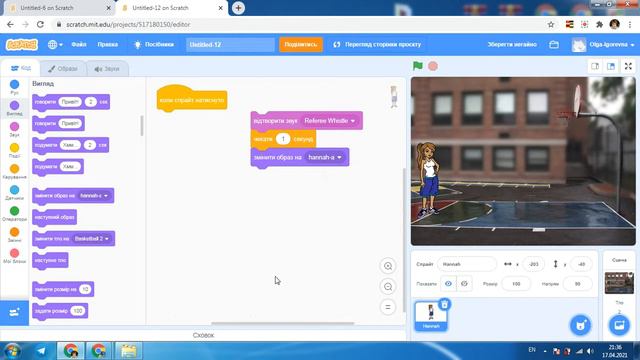Click the наступний образ next costume block

point(54,217)
